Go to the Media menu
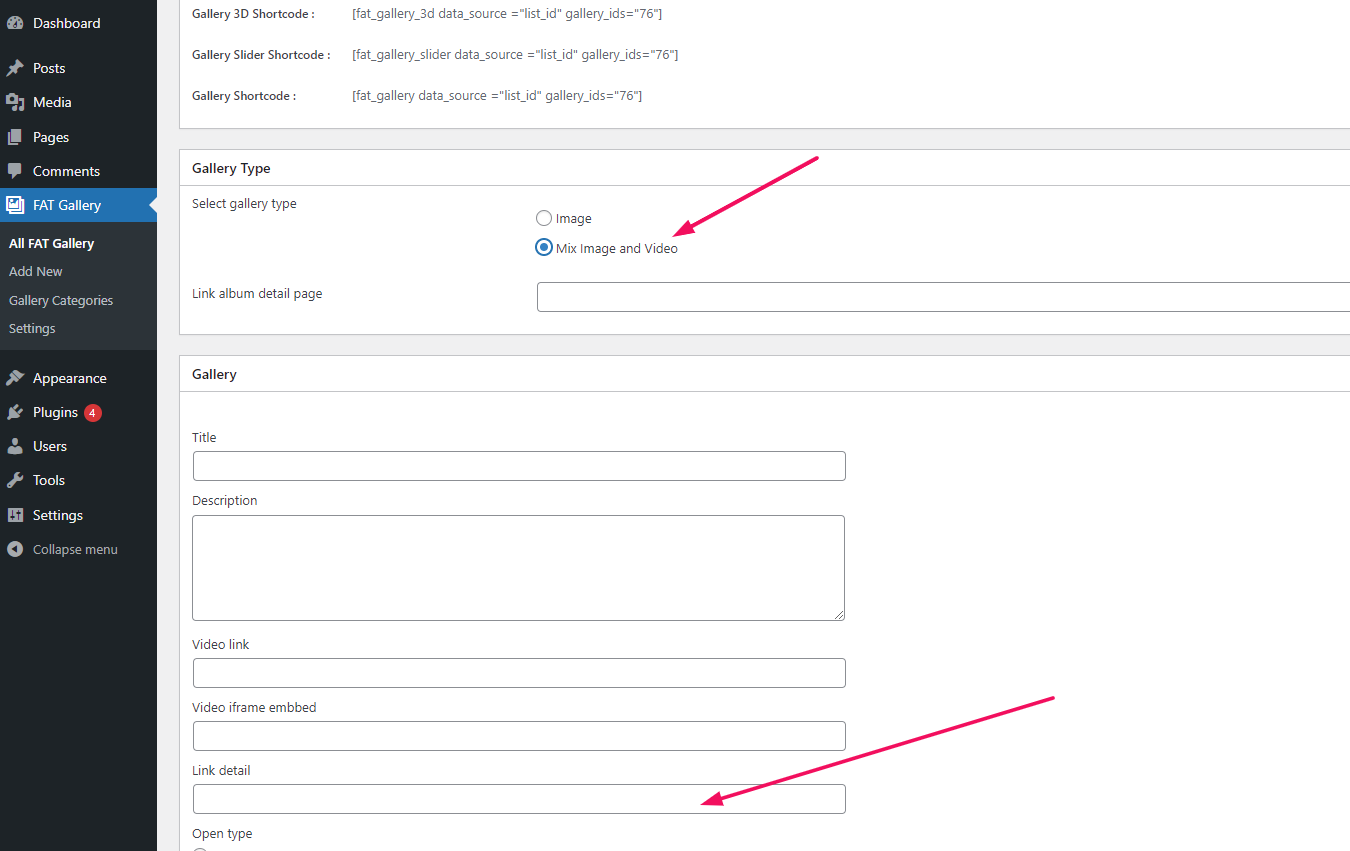 tap(78, 102)
